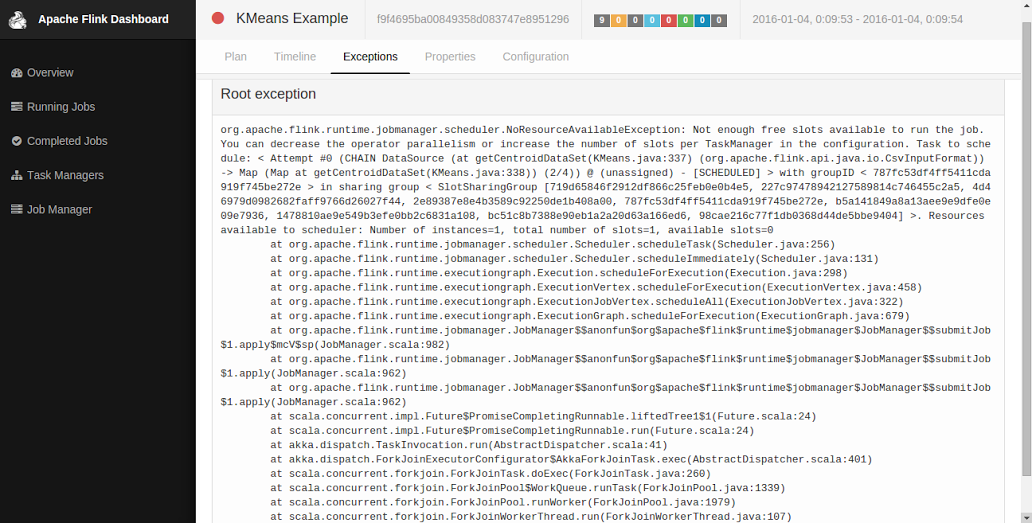Click the NoResourceAvailableException message line
The height and width of the screenshot is (523, 1032).
click(602, 130)
